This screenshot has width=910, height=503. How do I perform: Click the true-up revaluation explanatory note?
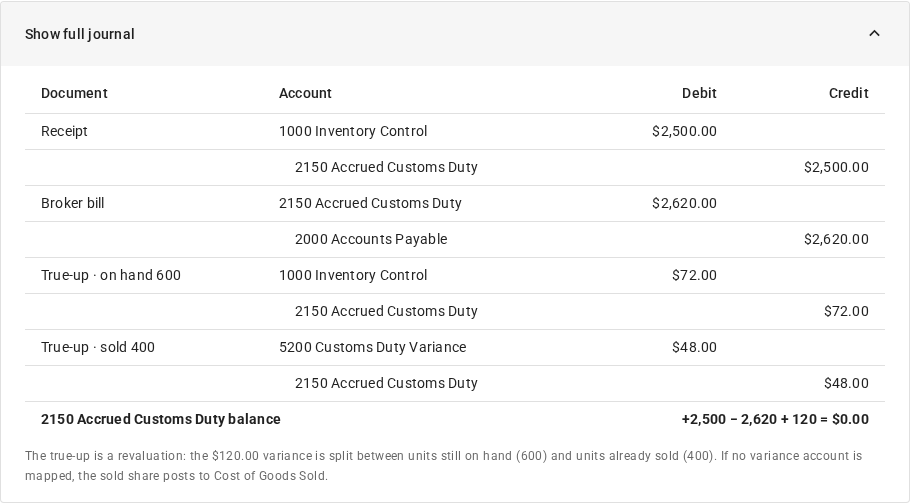443,466
